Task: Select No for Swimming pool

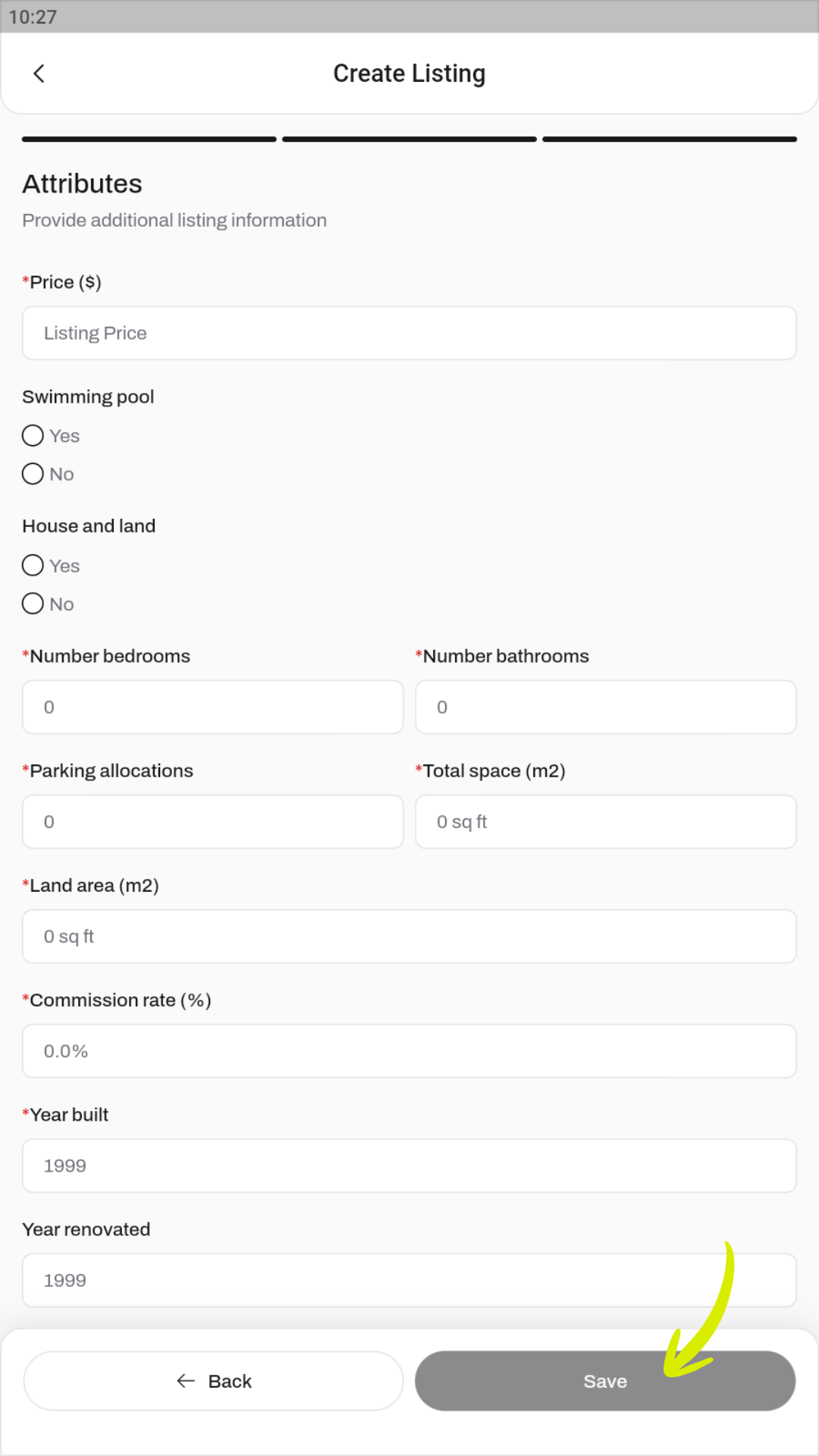Action: click(33, 474)
